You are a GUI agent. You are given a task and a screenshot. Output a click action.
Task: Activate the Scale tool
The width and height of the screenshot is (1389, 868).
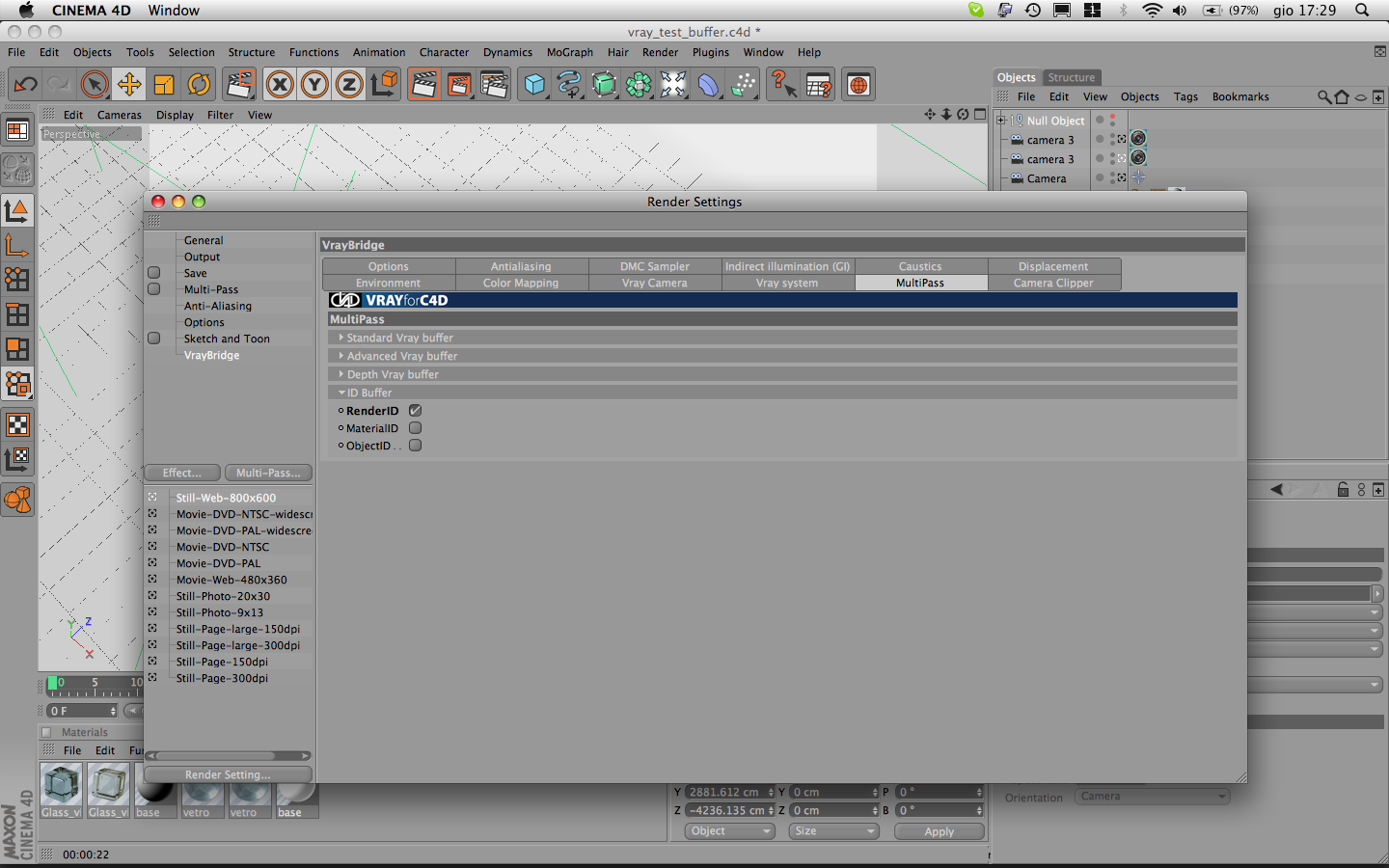(x=164, y=85)
